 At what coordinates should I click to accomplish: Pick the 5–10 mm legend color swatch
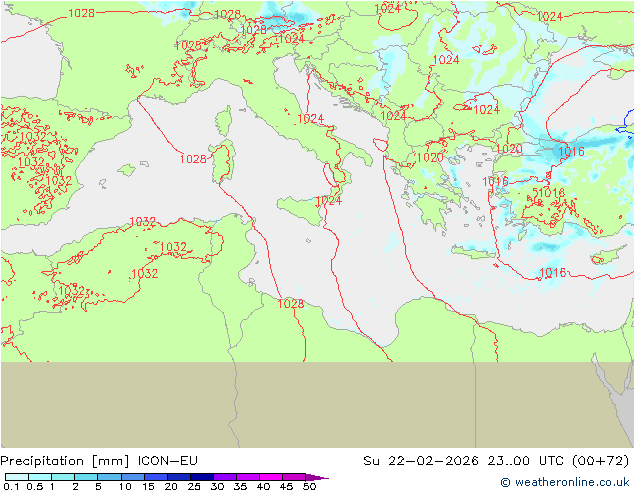[109, 477]
